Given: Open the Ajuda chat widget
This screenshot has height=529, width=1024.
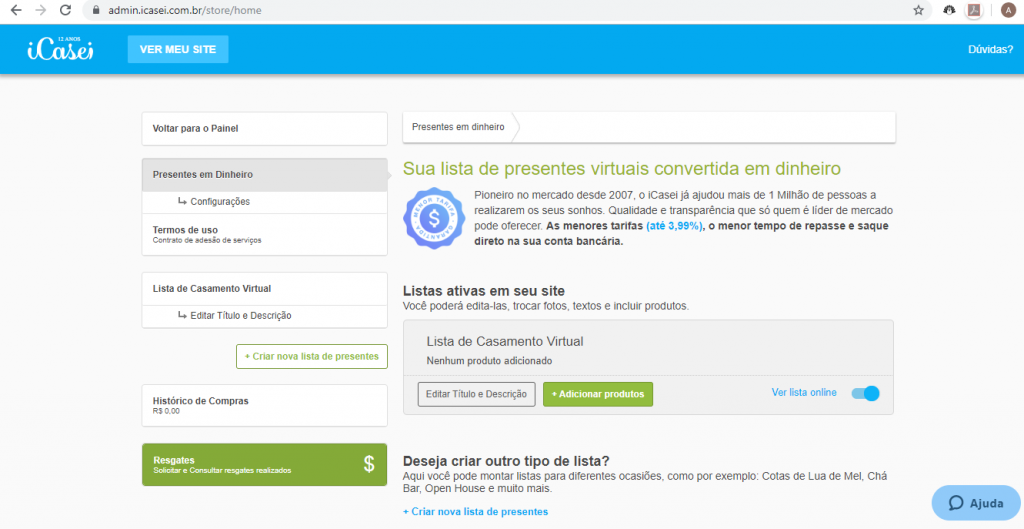Looking at the screenshot, I should [x=976, y=503].
